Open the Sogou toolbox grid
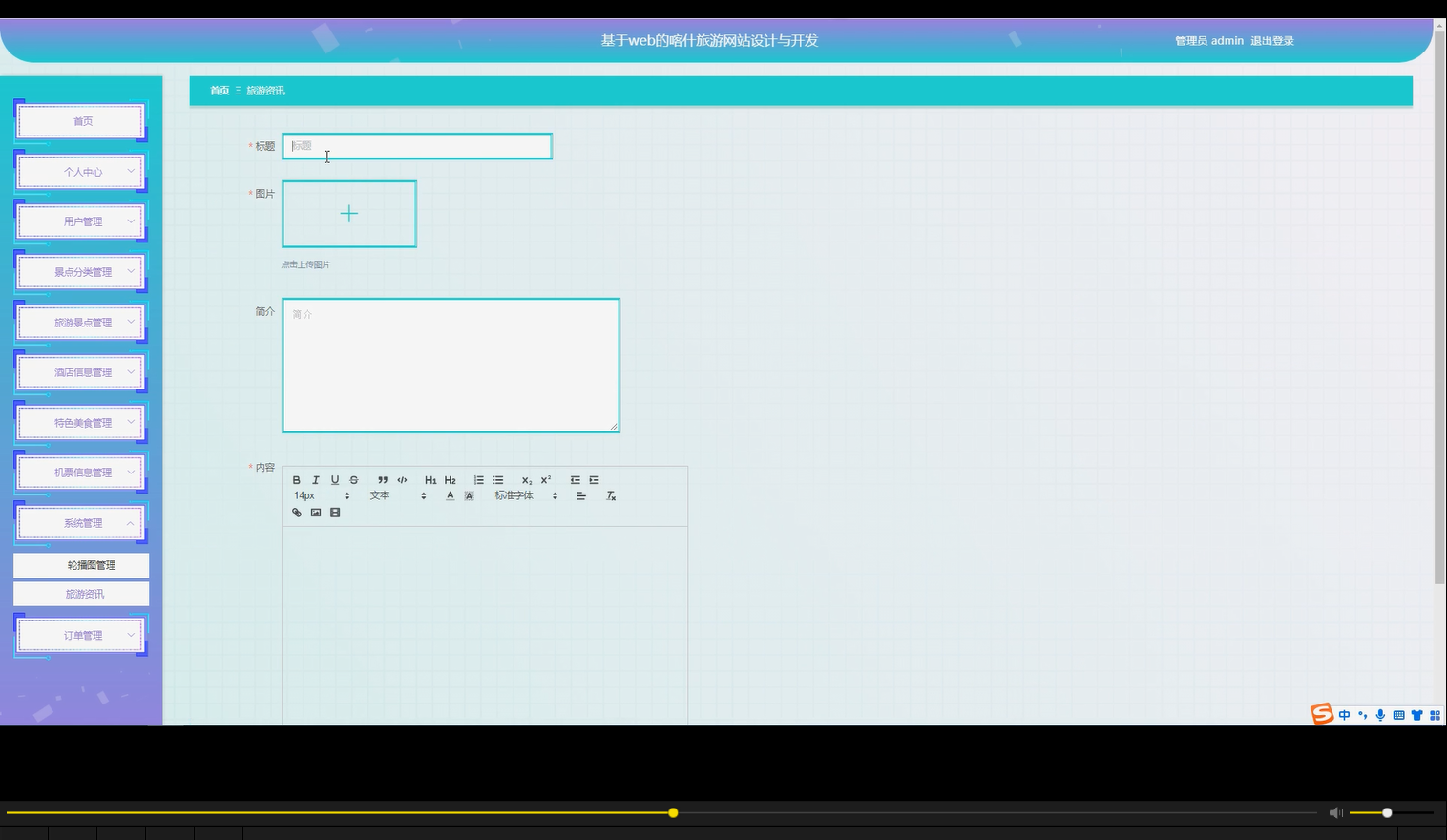The height and width of the screenshot is (840, 1447). 1435,715
